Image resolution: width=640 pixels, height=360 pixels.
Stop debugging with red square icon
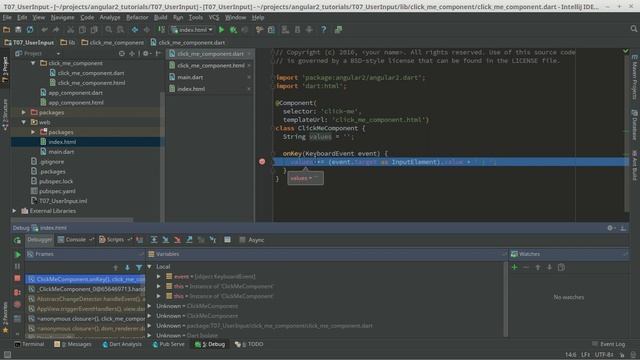coord(17,278)
